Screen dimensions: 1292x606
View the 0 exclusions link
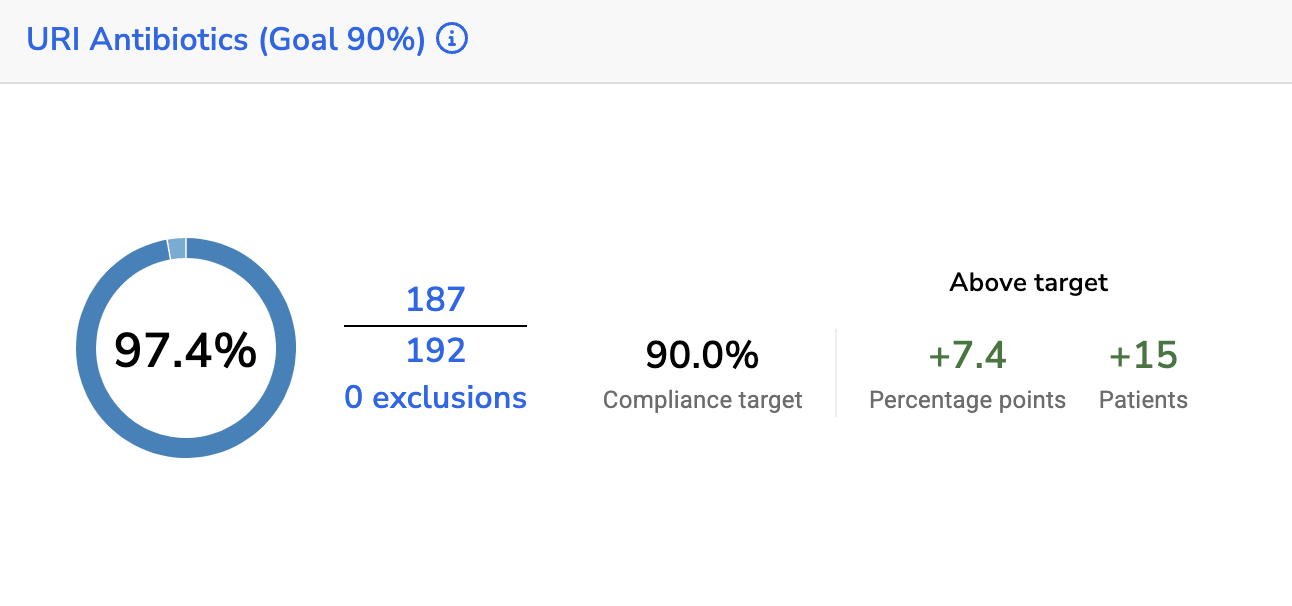pos(435,398)
